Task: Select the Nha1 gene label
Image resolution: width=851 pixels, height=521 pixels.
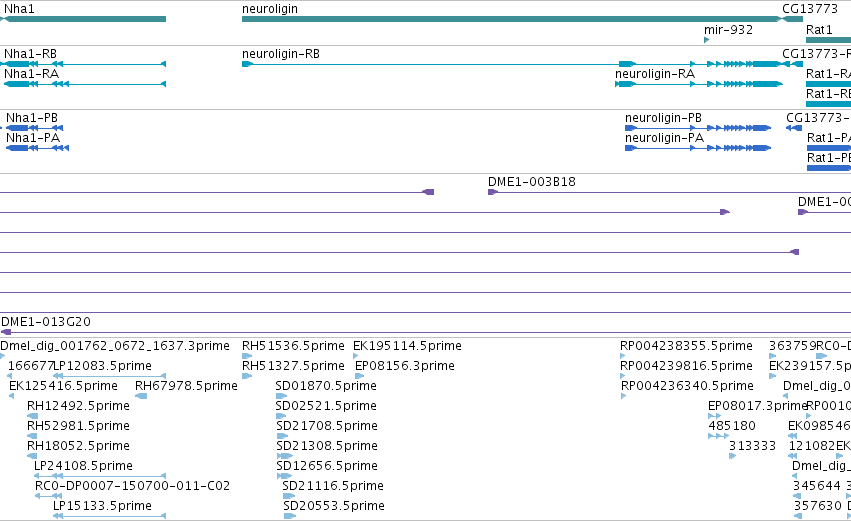Action: (x=19, y=9)
